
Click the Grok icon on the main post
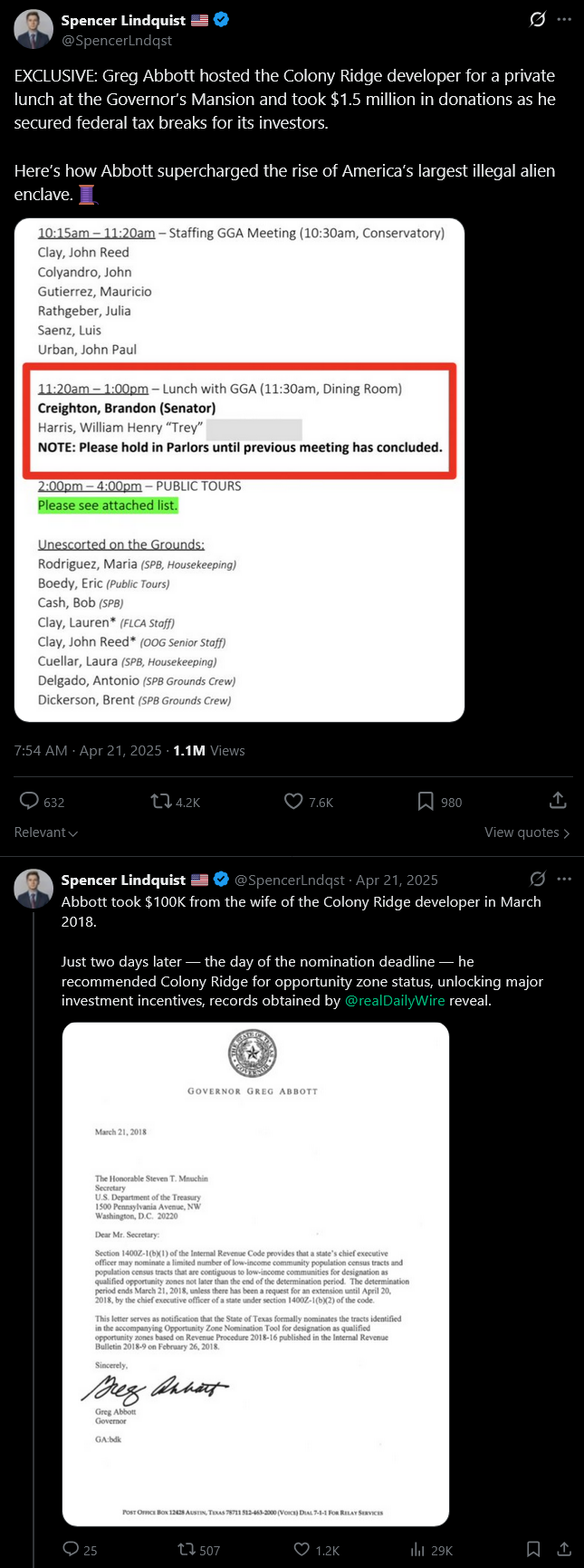click(x=538, y=19)
